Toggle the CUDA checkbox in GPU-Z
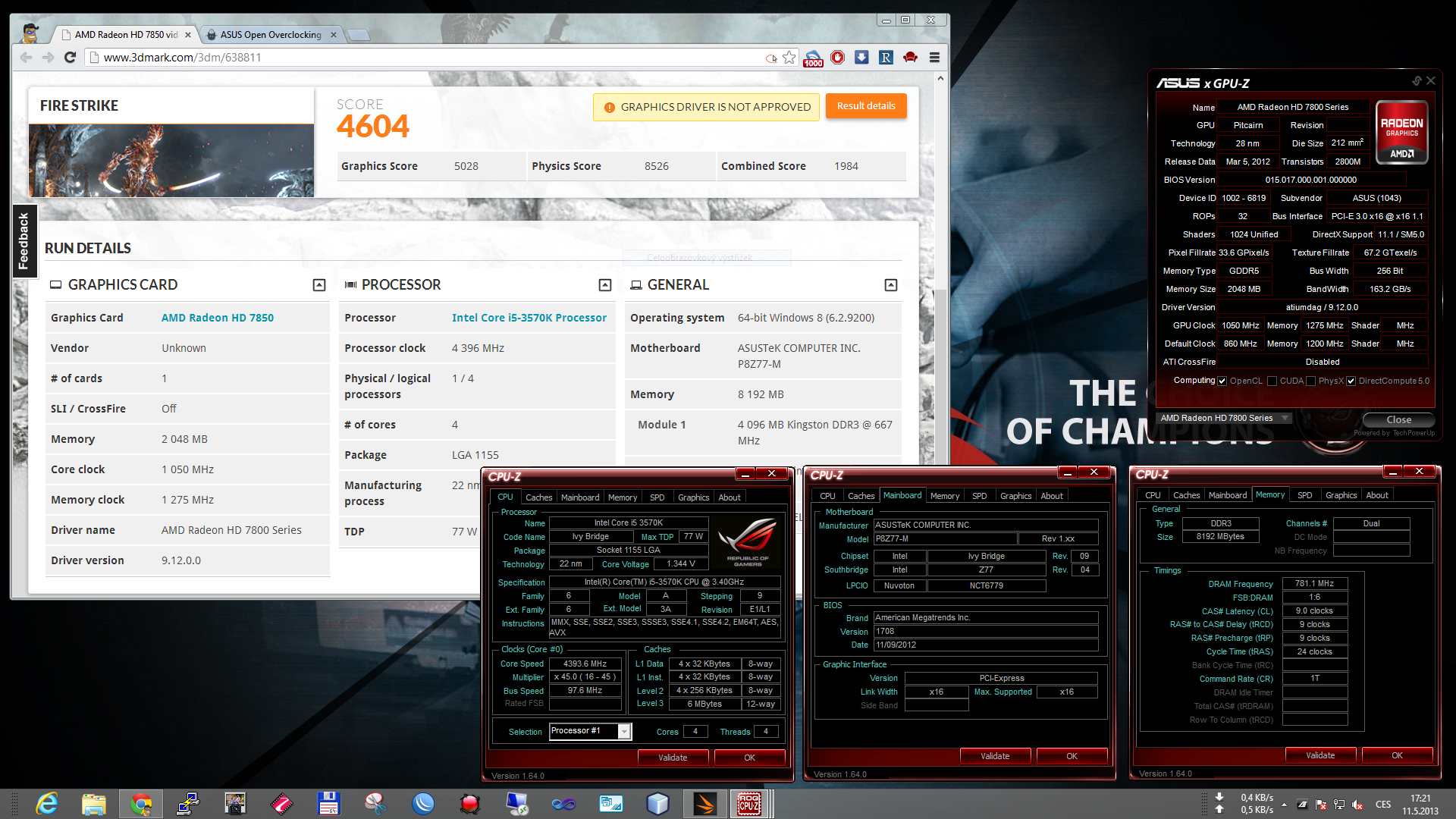1456x819 pixels. (1272, 381)
